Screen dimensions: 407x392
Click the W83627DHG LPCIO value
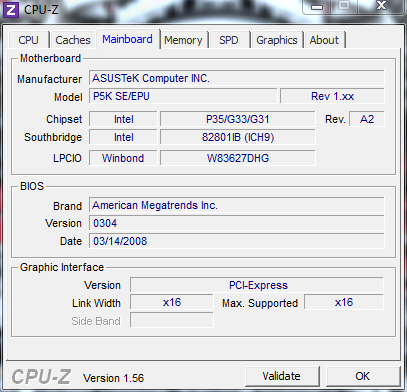tap(238, 158)
